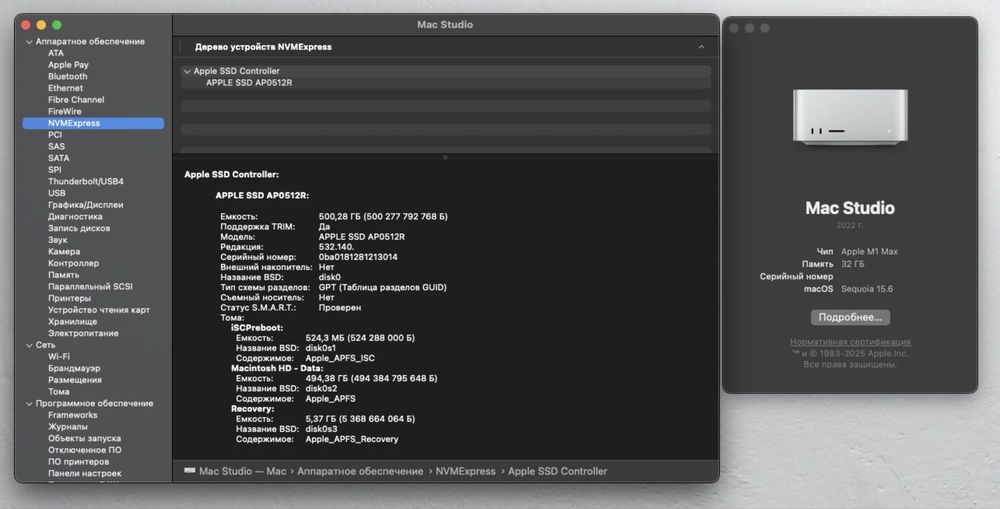Click the Подробнее... button
Viewport: 1000px width, 509px height.
coord(850,317)
